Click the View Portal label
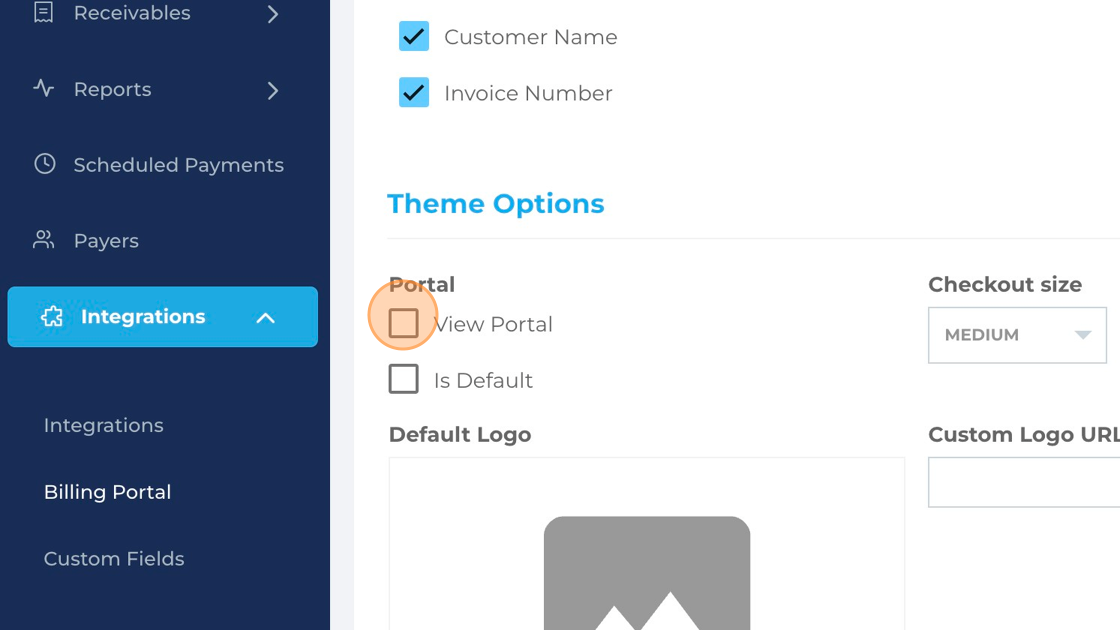Viewport: 1120px width, 630px height. pyautogui.click(x=494, y=324)
